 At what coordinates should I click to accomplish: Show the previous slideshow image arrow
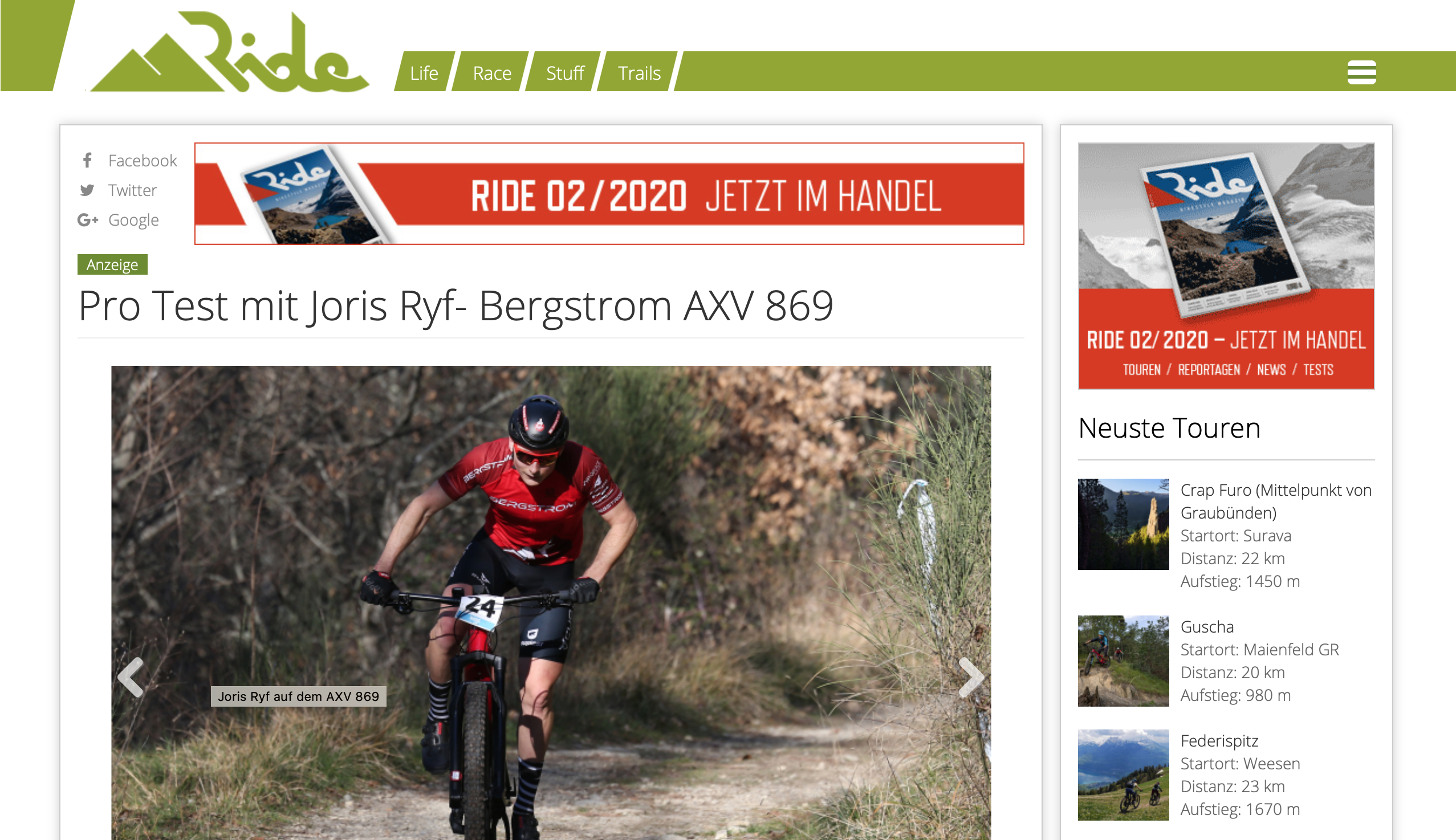131,677
